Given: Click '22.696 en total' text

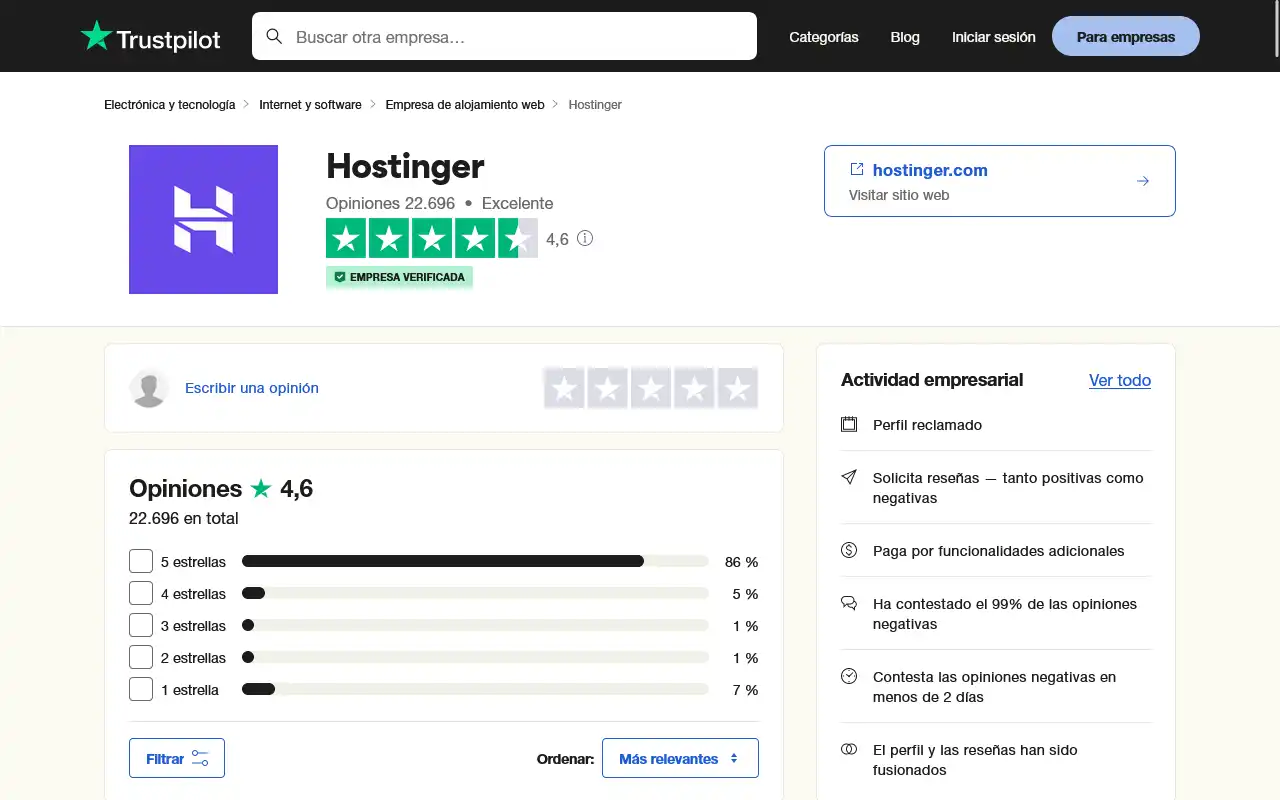Looking at the screenshot, I should (x=184, y=518).
